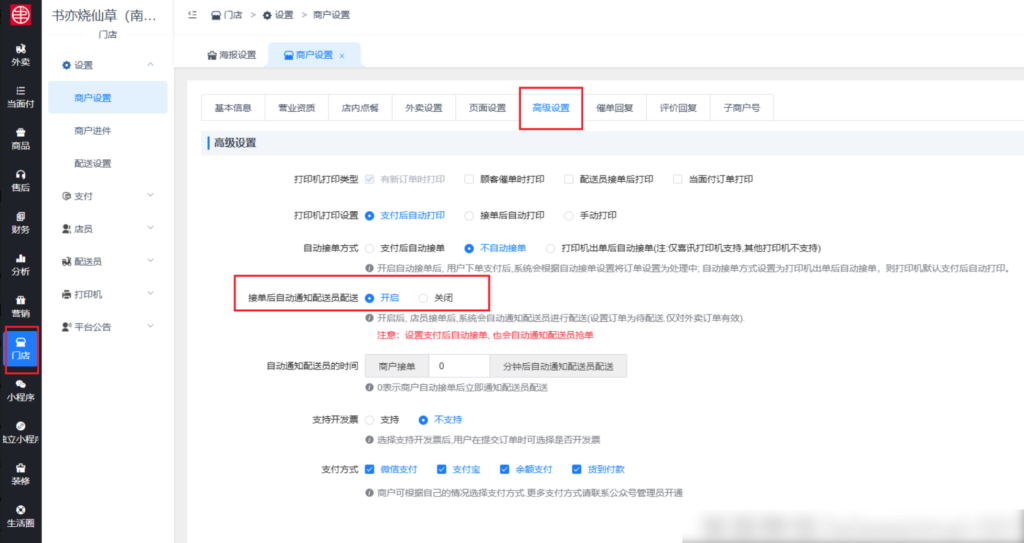Screen dimensions: 1024x543
Task: Select 支持 for invoice option
Action: click(x=370, y=420)
